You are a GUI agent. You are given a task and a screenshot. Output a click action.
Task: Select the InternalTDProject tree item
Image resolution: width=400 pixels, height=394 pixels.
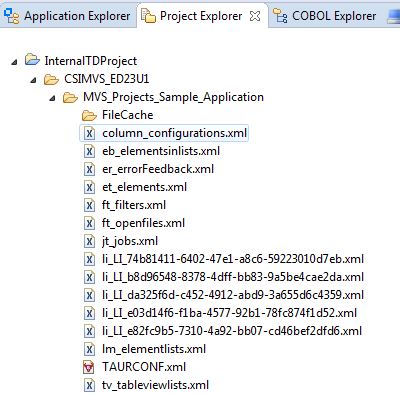(91, 61)
